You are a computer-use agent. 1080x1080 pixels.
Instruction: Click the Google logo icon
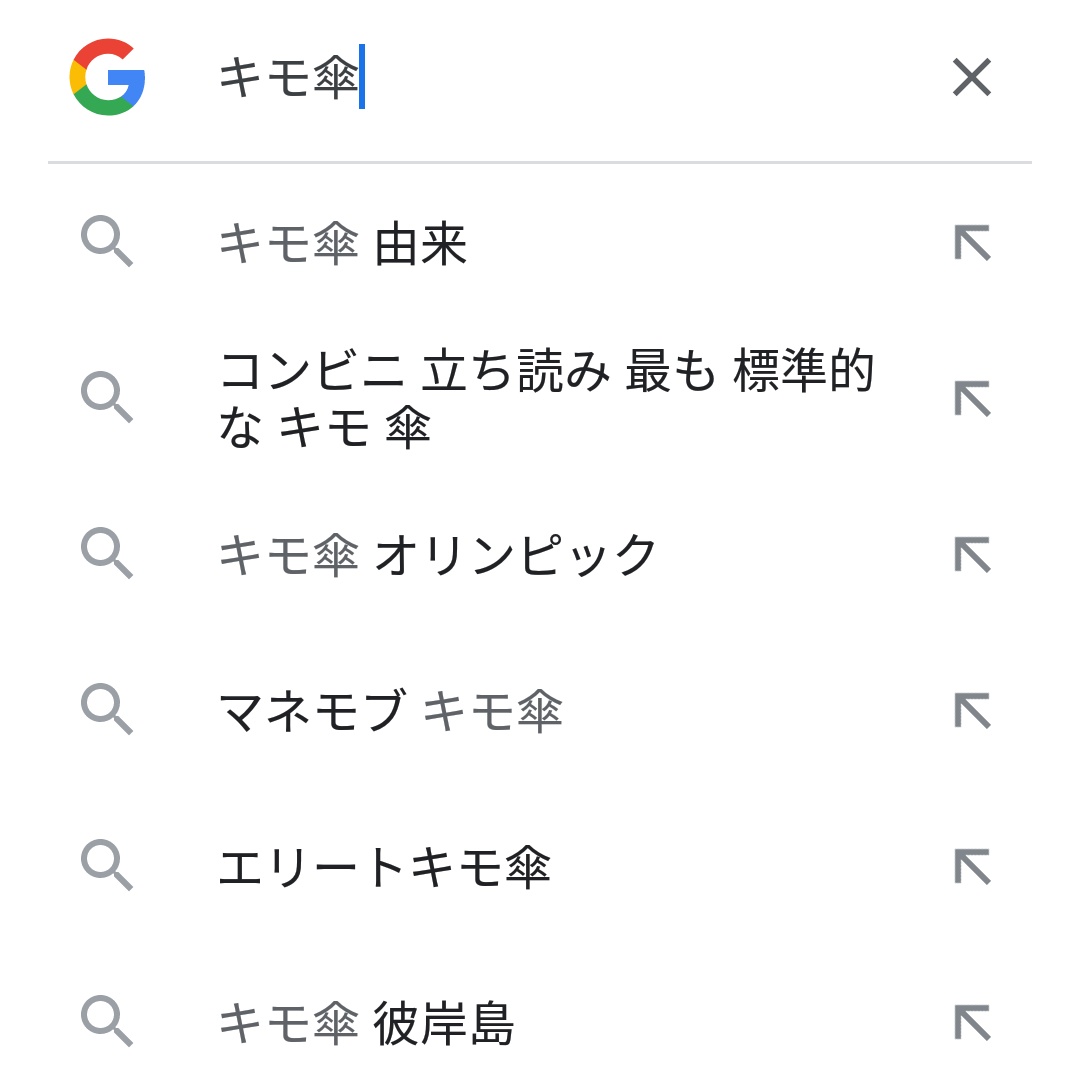[108, 77]
